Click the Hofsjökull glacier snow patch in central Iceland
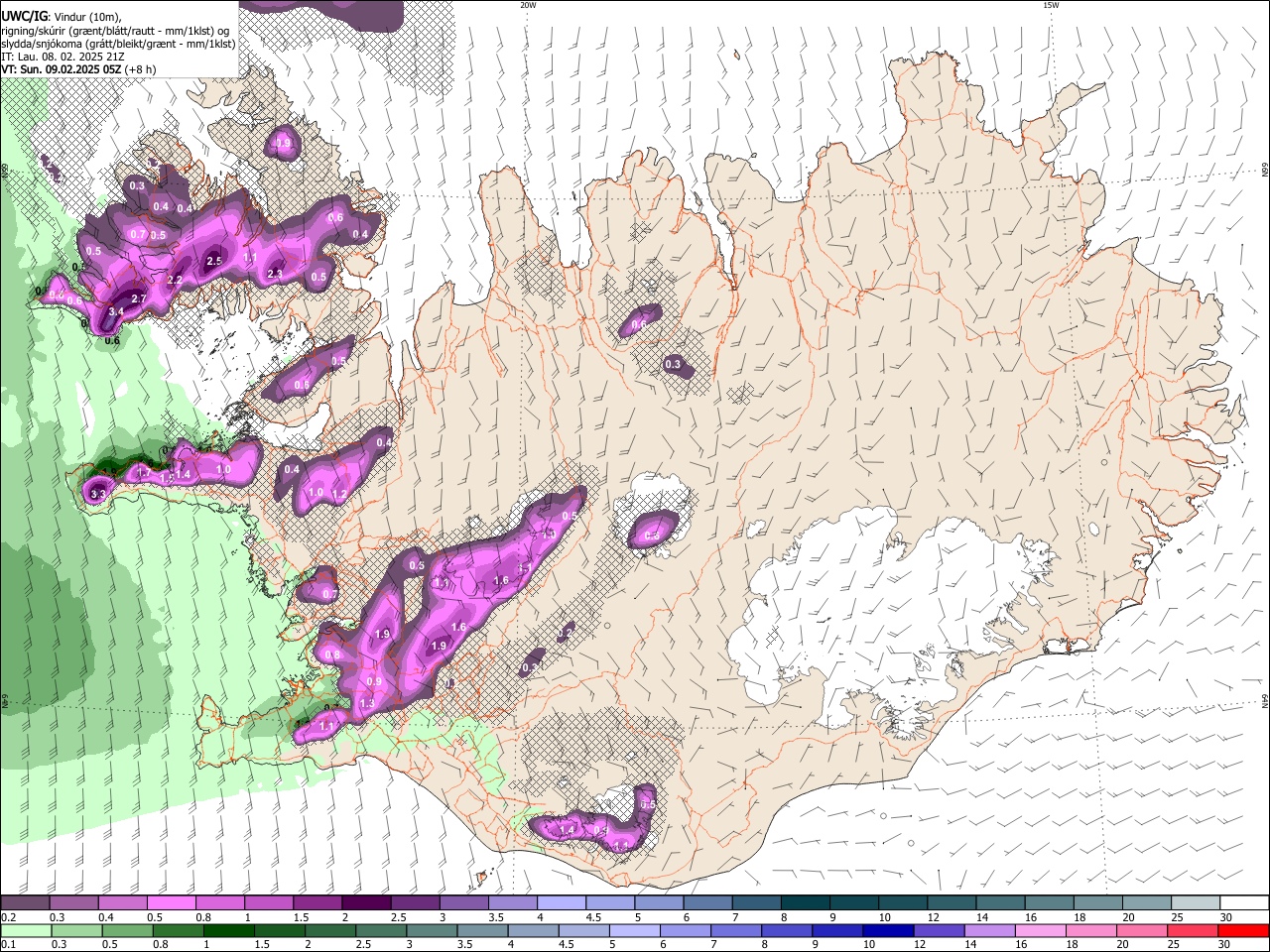The image size is (1270, 952). [x=652, y=513]
